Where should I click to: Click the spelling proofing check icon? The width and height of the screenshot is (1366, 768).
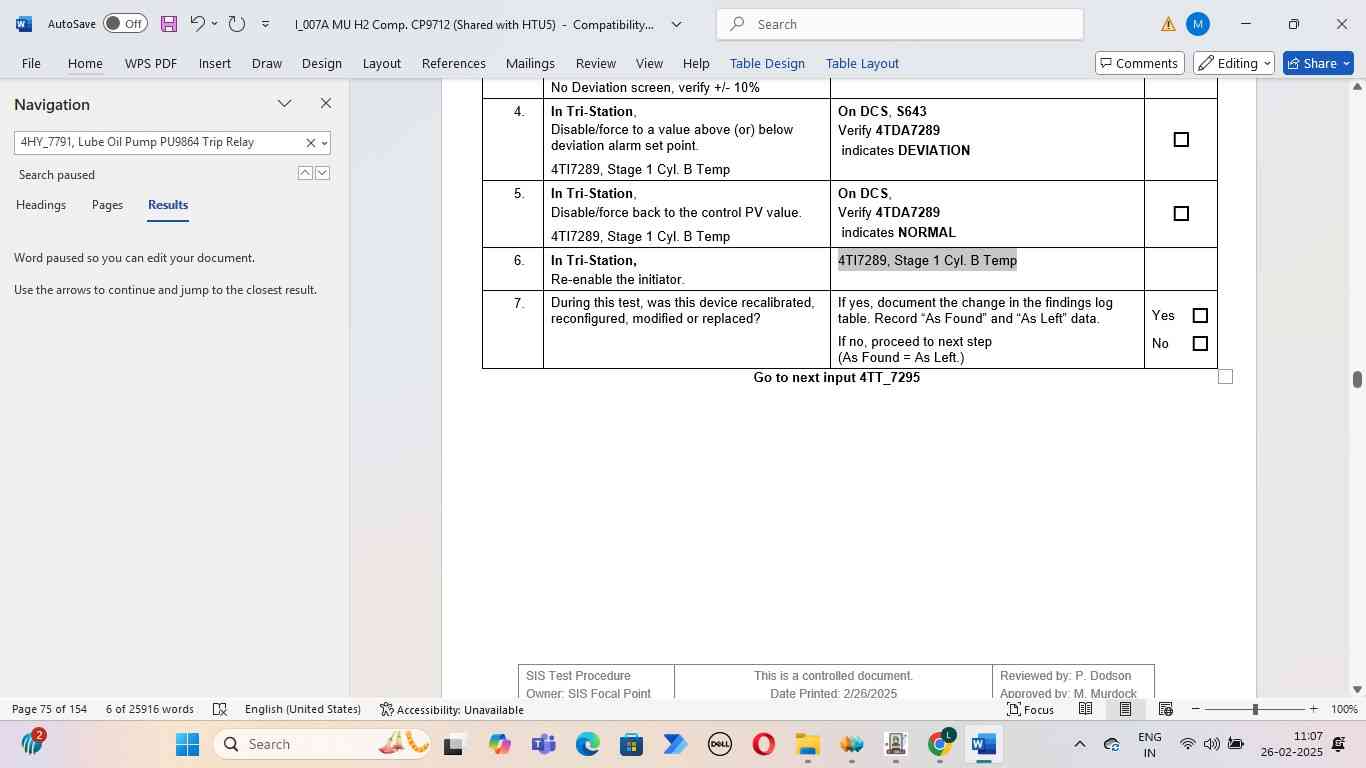tap(220, 709)
